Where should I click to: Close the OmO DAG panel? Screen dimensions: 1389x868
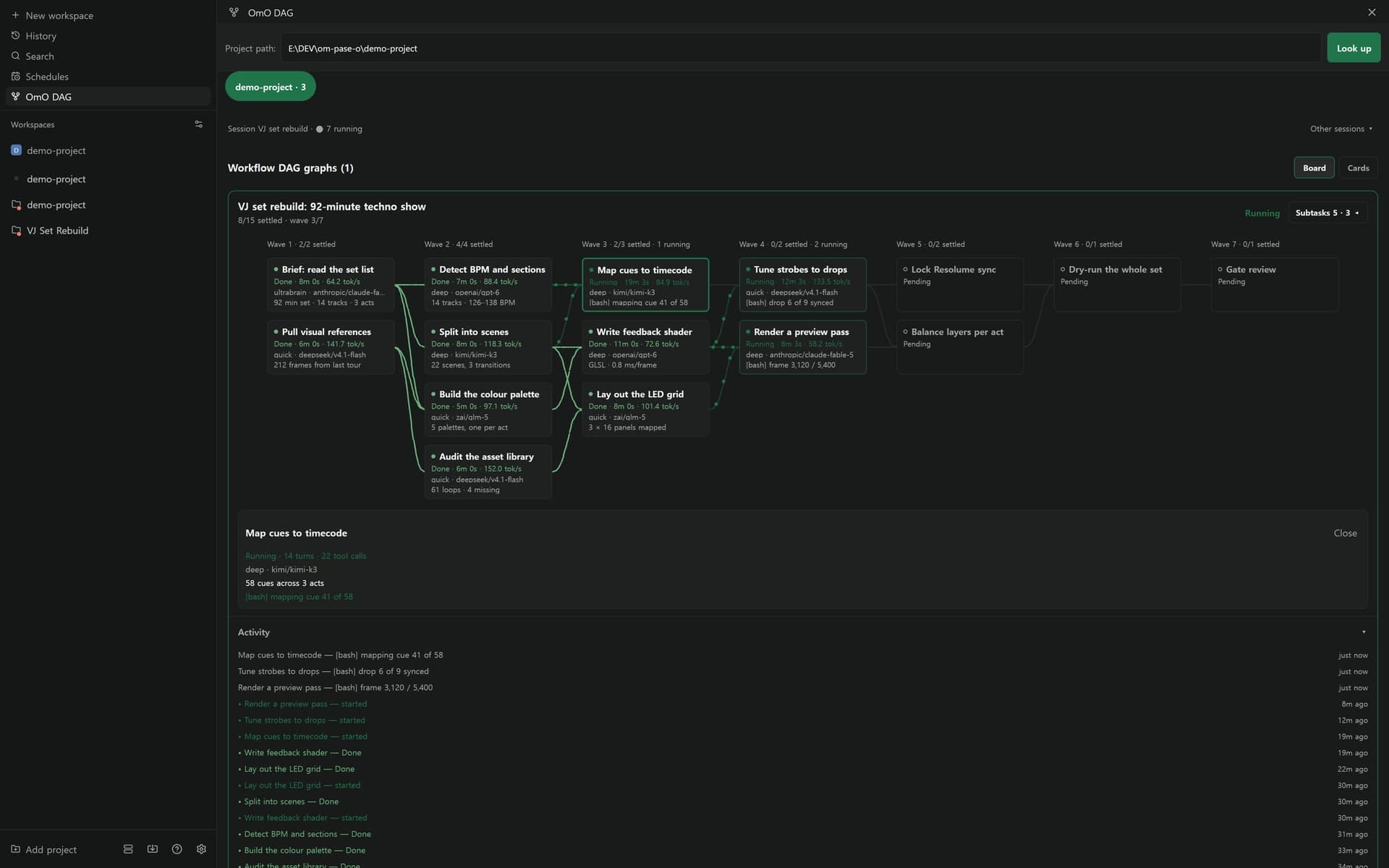pyautogui.click(x=1372, y=12)
